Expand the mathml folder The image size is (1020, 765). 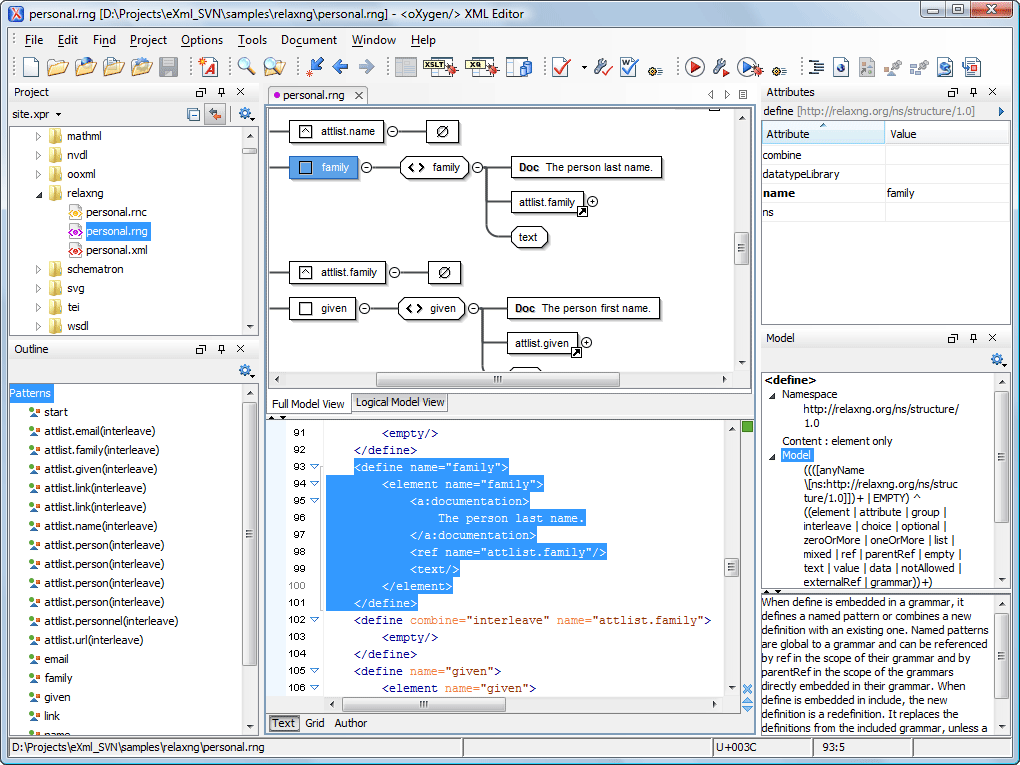[38, 137]
